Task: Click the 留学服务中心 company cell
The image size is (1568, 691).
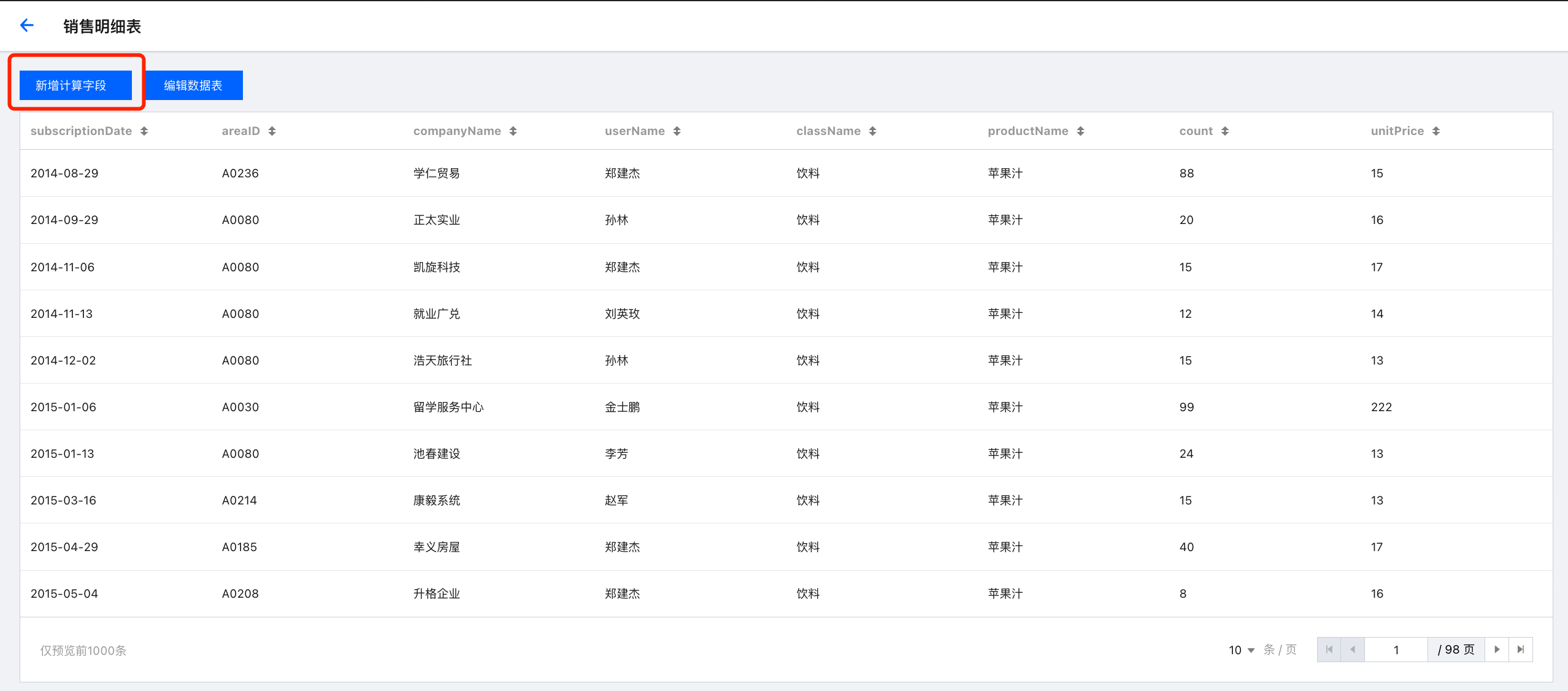Action: pos(448,407)
